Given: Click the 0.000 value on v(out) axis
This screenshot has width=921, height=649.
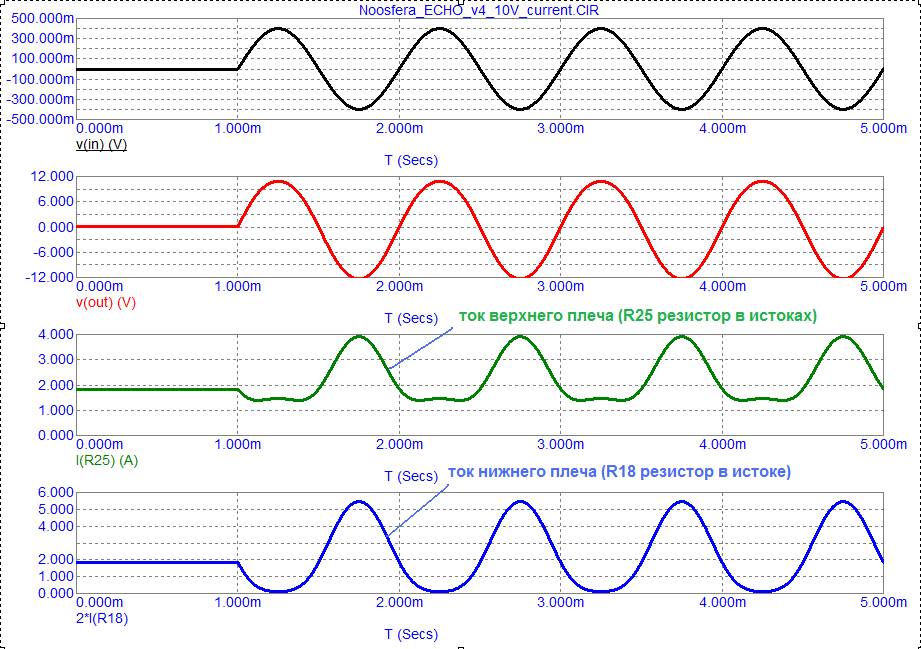Looking at the screenshot, I should tap(56, 227).
